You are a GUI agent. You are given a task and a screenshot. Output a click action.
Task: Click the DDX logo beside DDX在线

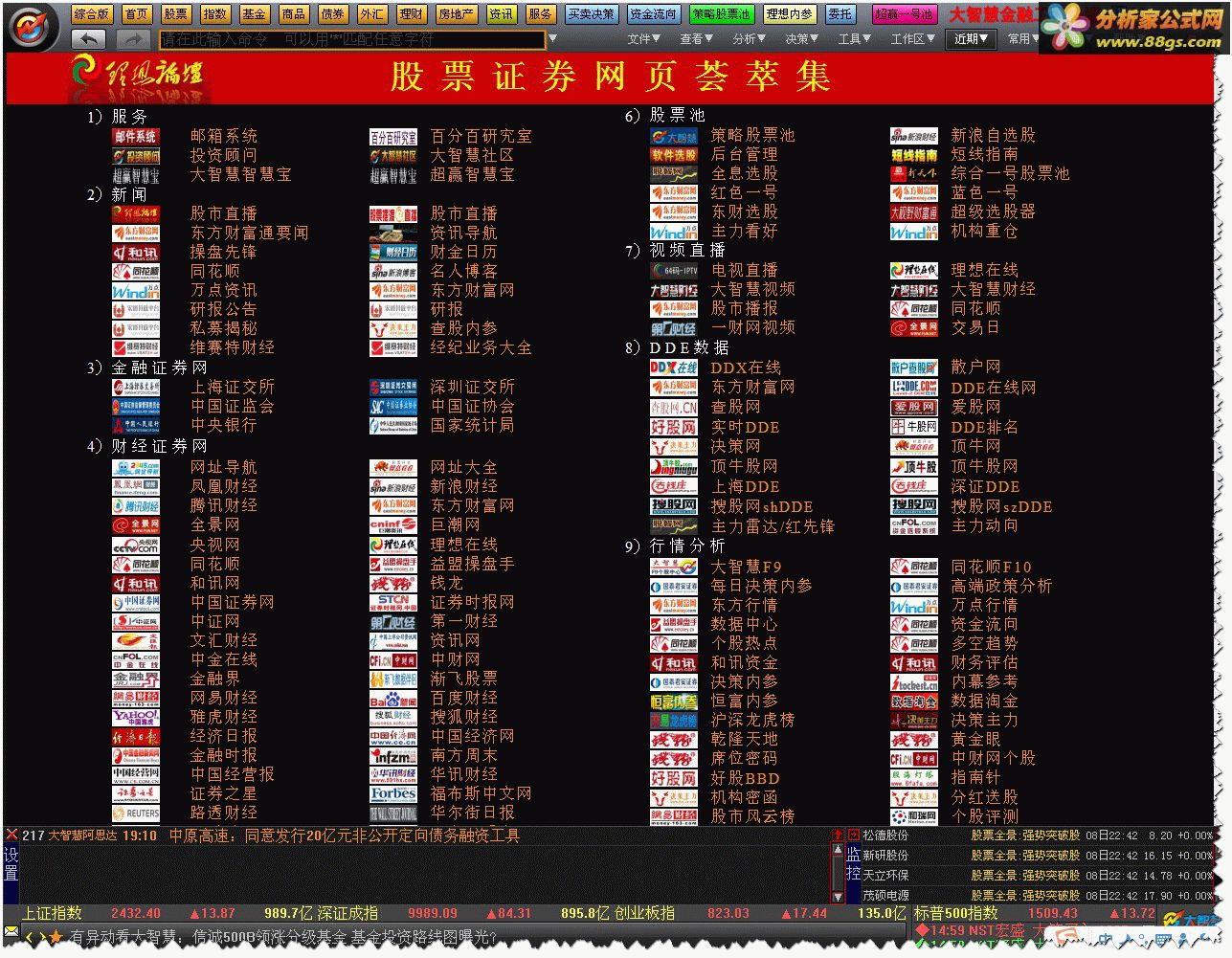pos(674,368)
